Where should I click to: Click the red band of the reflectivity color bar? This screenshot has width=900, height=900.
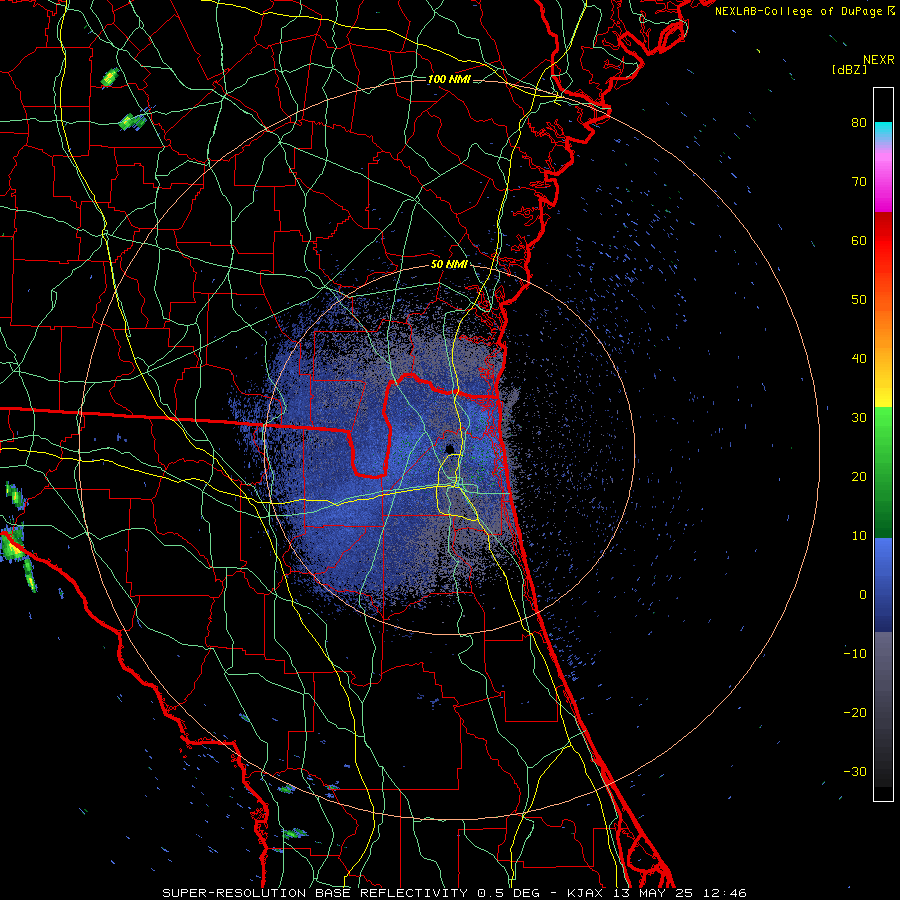883,241
